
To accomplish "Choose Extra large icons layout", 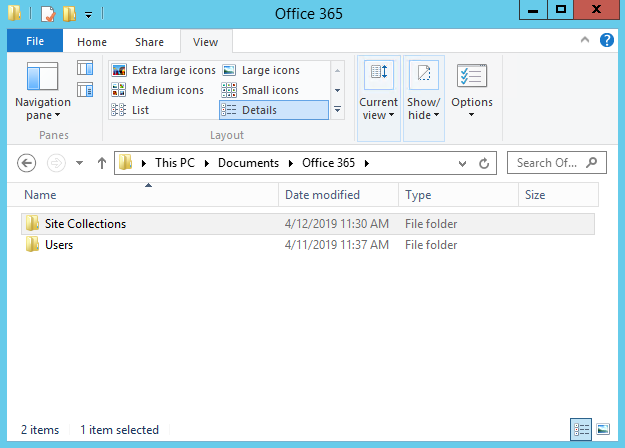I will [163, 70].
